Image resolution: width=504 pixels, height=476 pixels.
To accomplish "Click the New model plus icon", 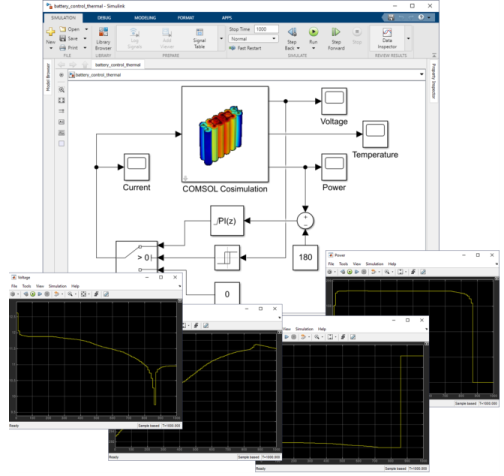I will [50, 32].
